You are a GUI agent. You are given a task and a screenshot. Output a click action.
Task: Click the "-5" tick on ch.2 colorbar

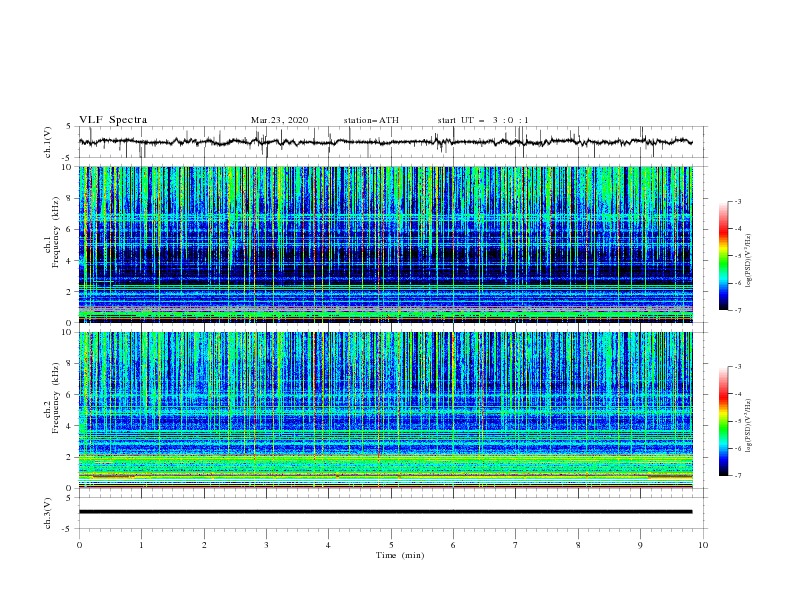738,421
